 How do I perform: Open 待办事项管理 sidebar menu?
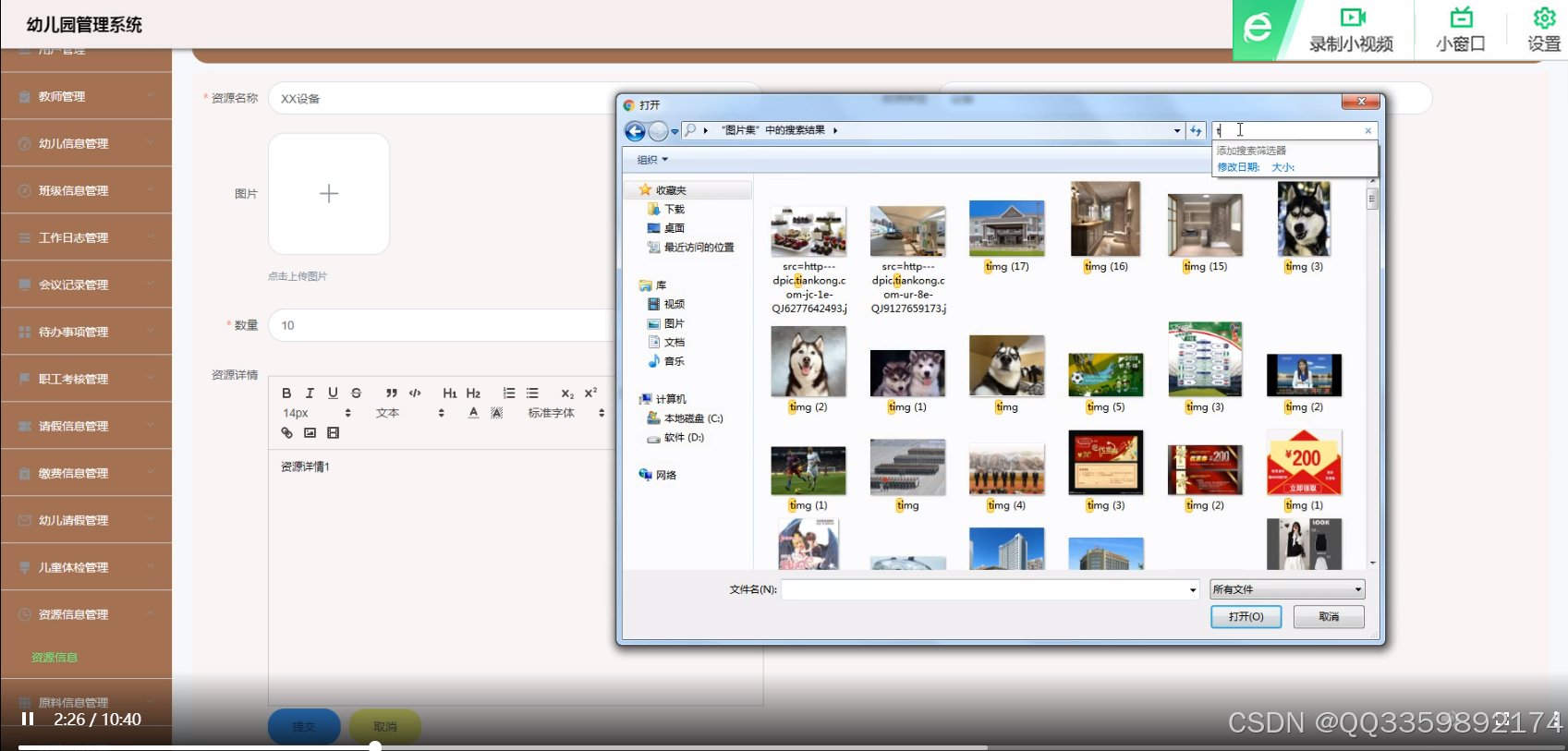coord(86,332)
